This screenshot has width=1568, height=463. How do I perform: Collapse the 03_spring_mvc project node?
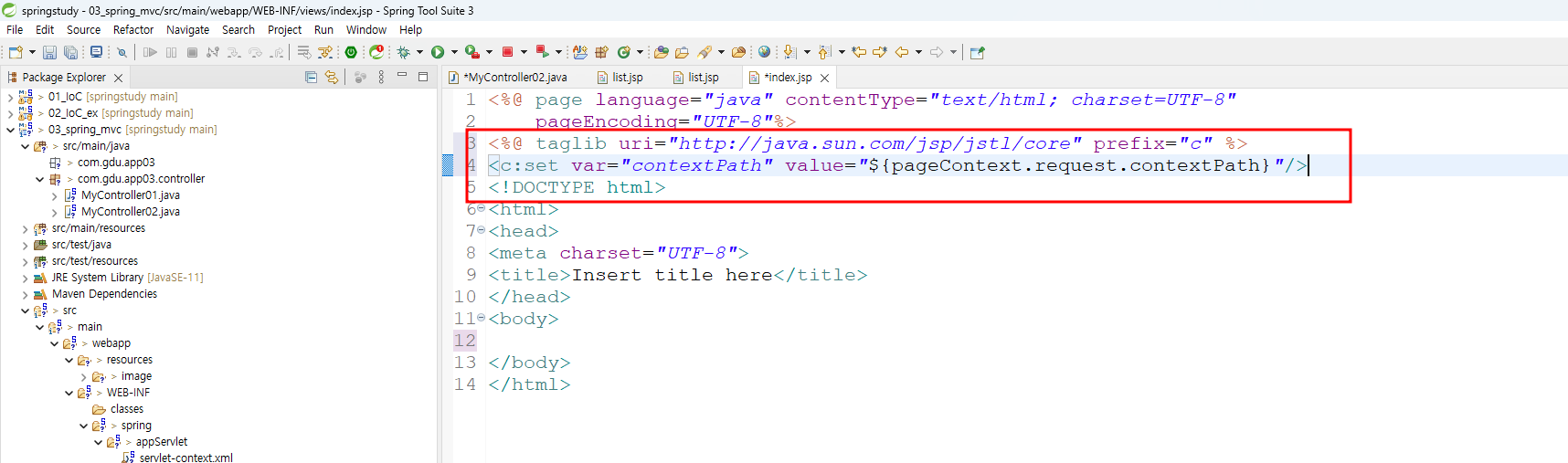10,130
